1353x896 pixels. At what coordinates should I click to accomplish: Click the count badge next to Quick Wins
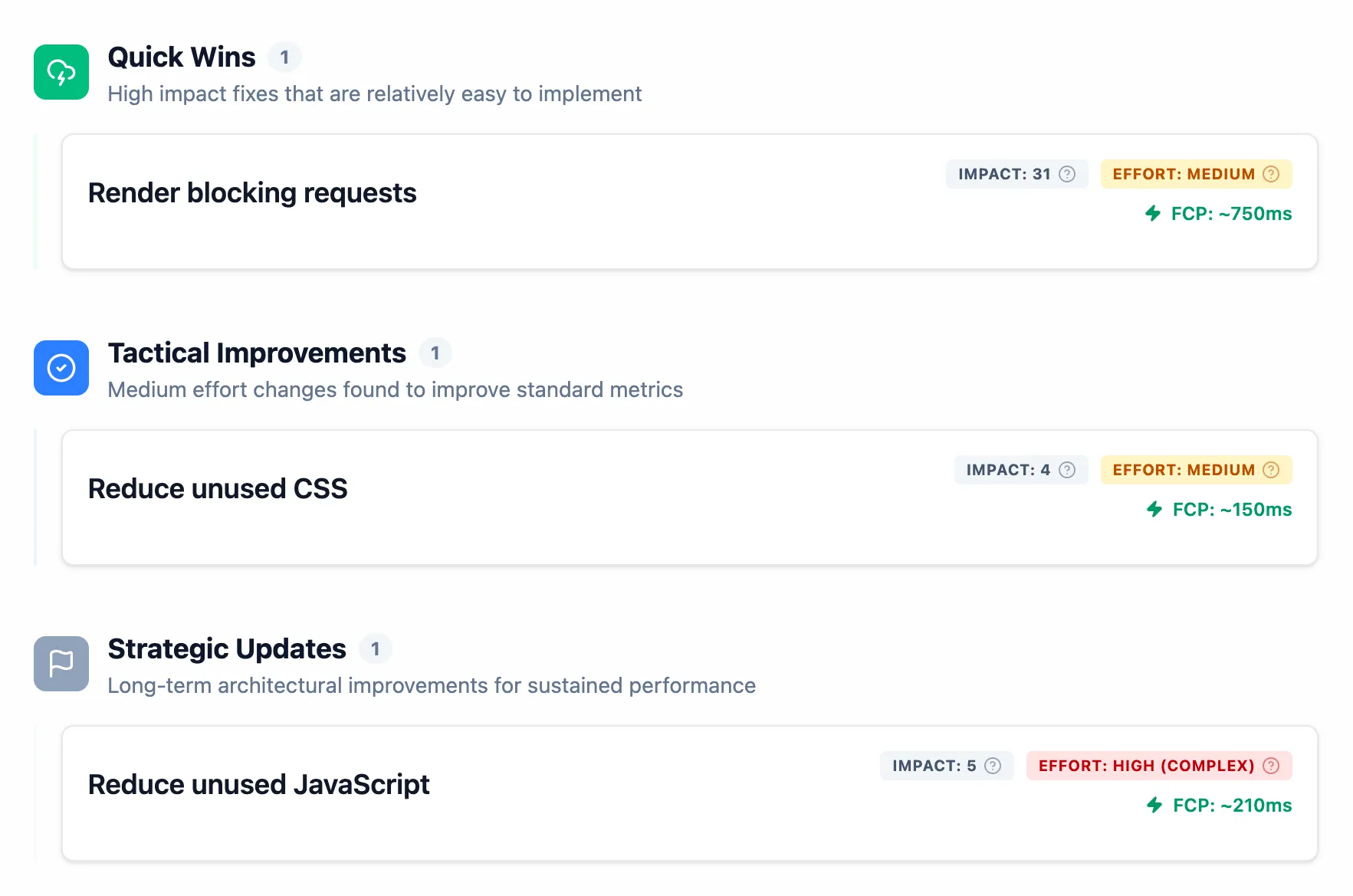point(285,56)
